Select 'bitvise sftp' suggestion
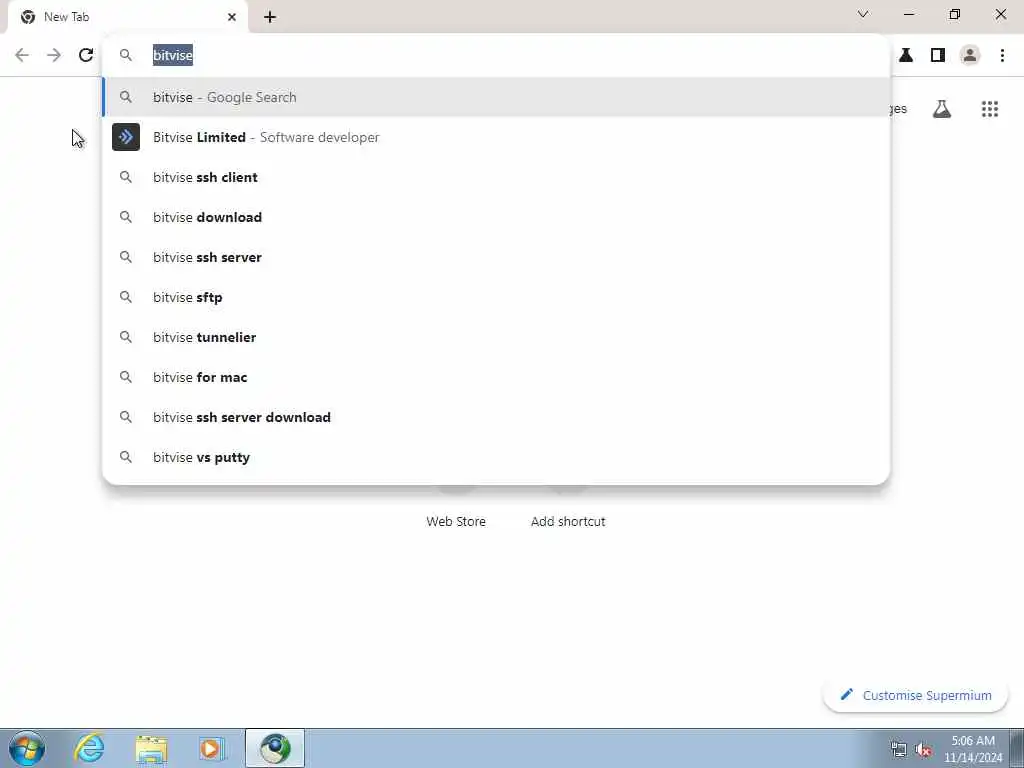Viewport: 1024px width, 768px height. [x=496, y=297]
